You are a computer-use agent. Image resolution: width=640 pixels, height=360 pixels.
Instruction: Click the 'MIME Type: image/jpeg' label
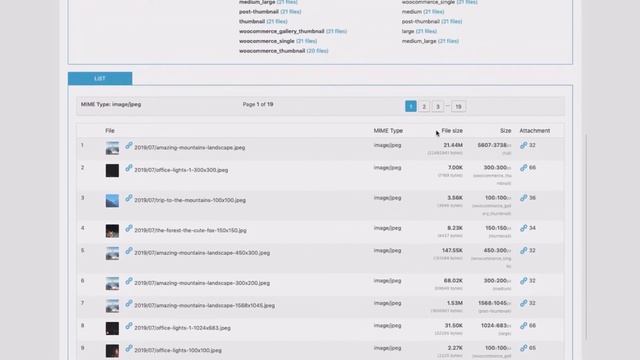[111, 104]
